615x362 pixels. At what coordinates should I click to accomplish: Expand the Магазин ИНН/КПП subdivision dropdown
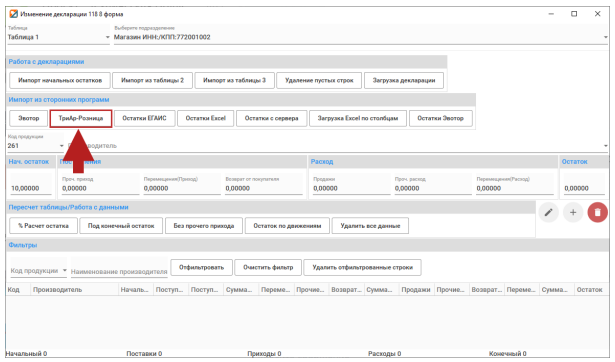pyautogui.click(x=361, y=37)
